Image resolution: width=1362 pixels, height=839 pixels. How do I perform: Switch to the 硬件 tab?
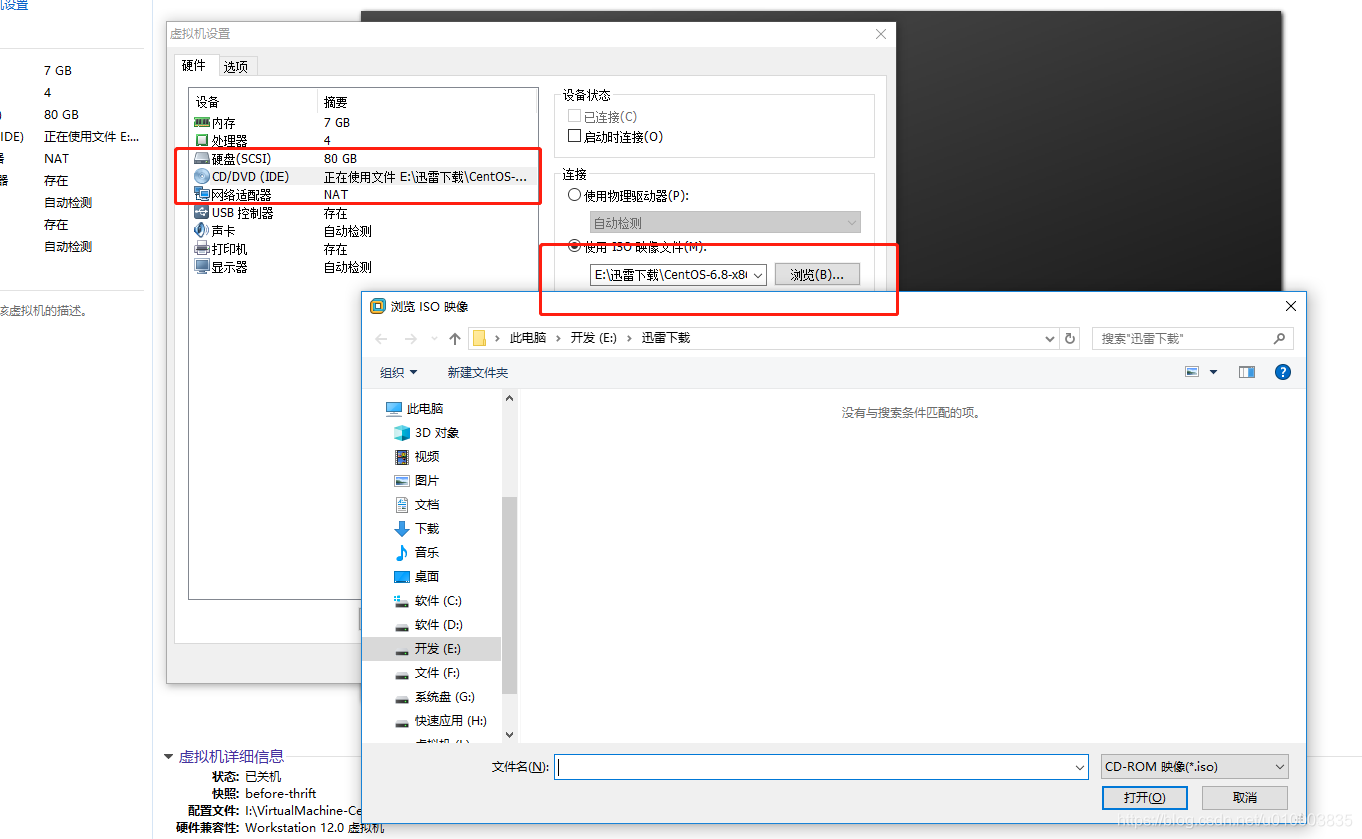coord(194,66)
